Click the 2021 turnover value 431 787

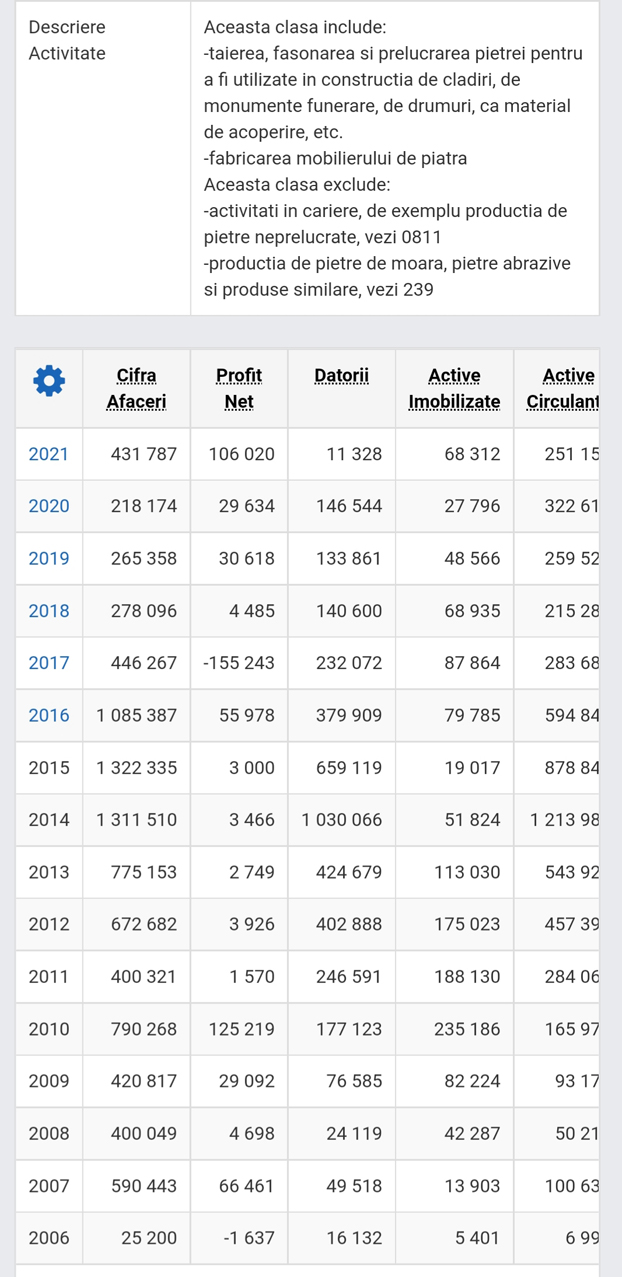coord(143,454)
